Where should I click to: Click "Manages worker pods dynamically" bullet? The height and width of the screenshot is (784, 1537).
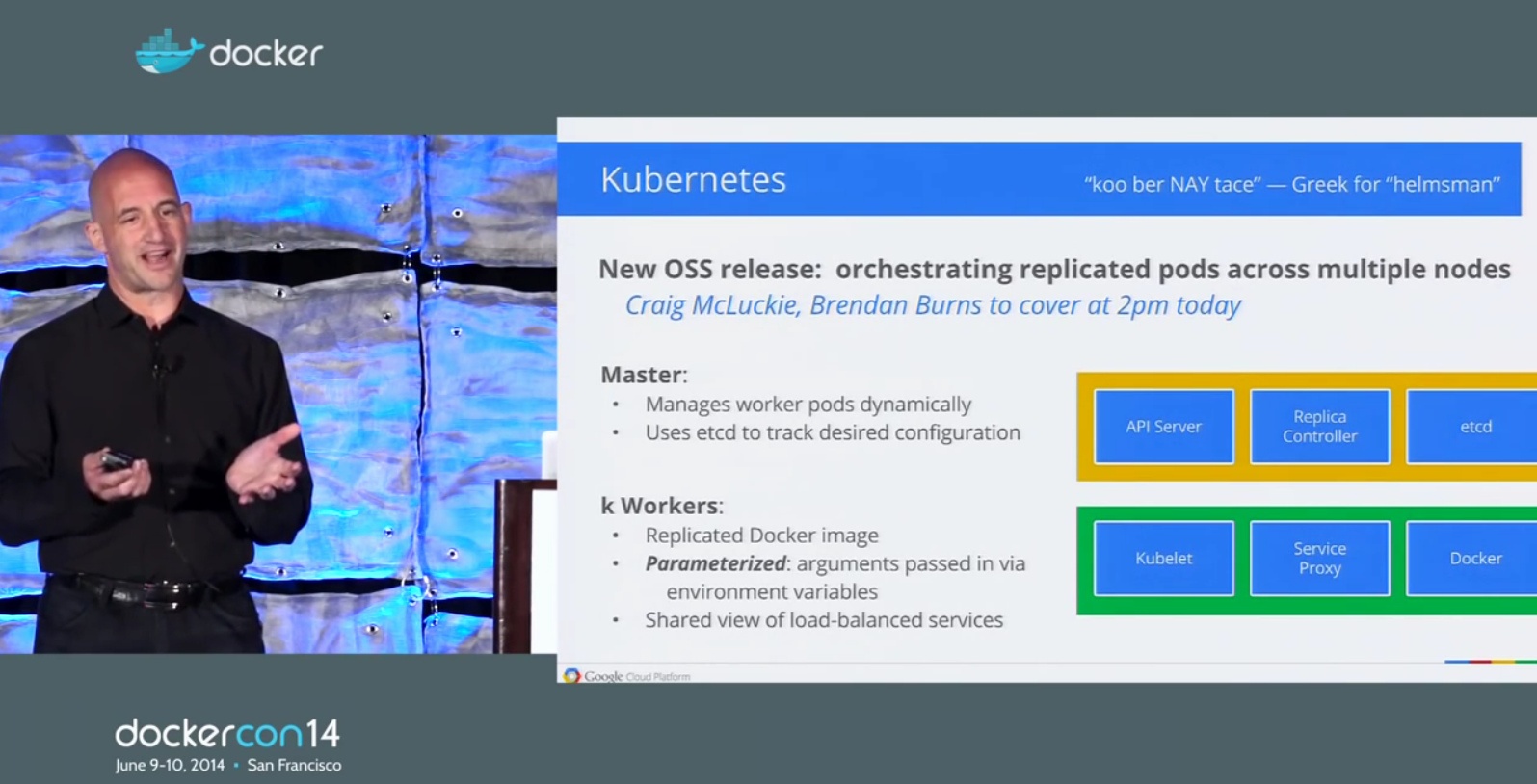pyautogui.click(x=808, y=405)
